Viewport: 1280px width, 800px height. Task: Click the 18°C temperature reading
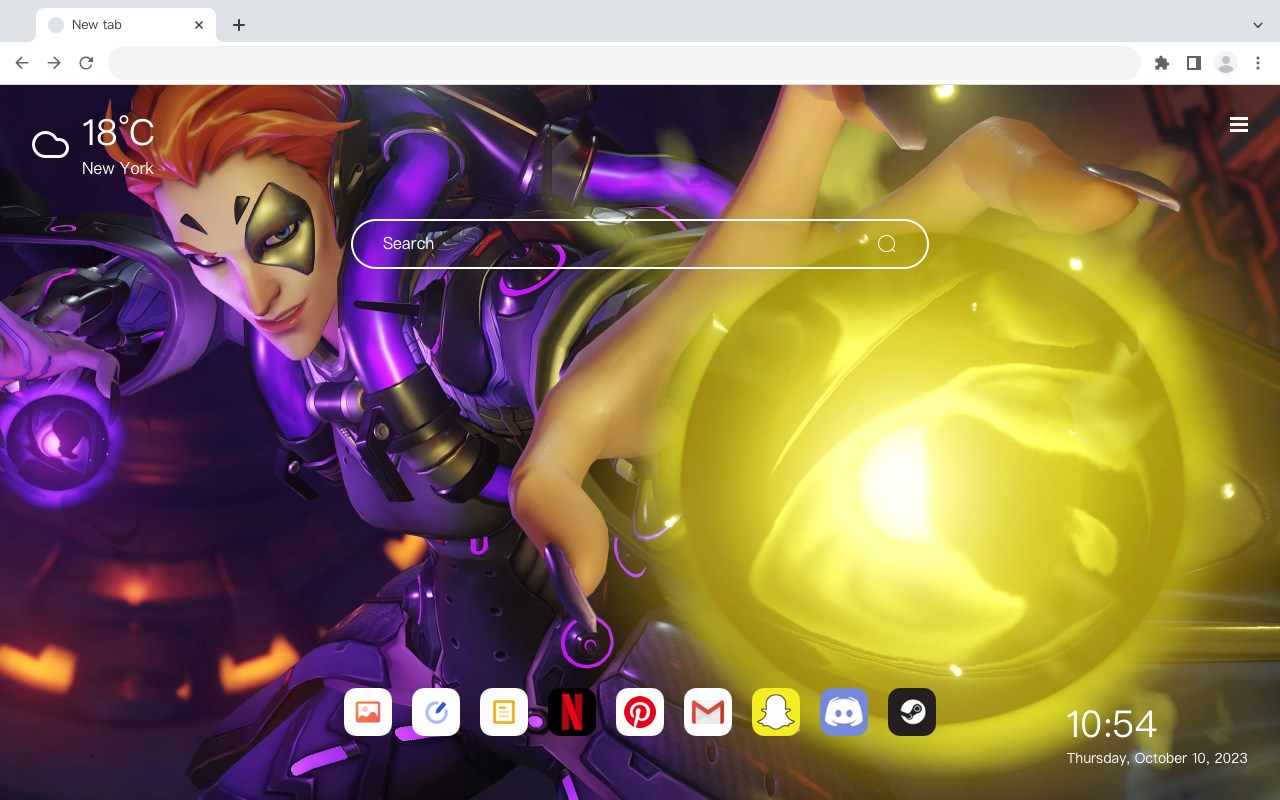(x=118, y=134)
